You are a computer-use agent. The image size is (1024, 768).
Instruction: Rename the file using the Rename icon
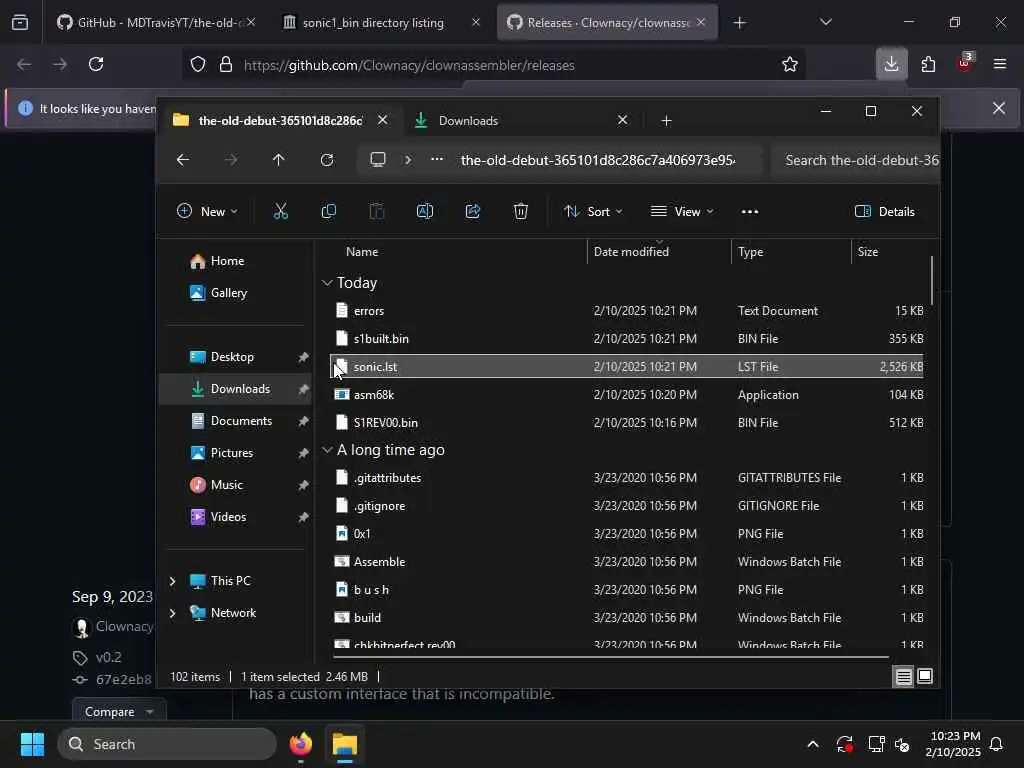tap(424, 211)
